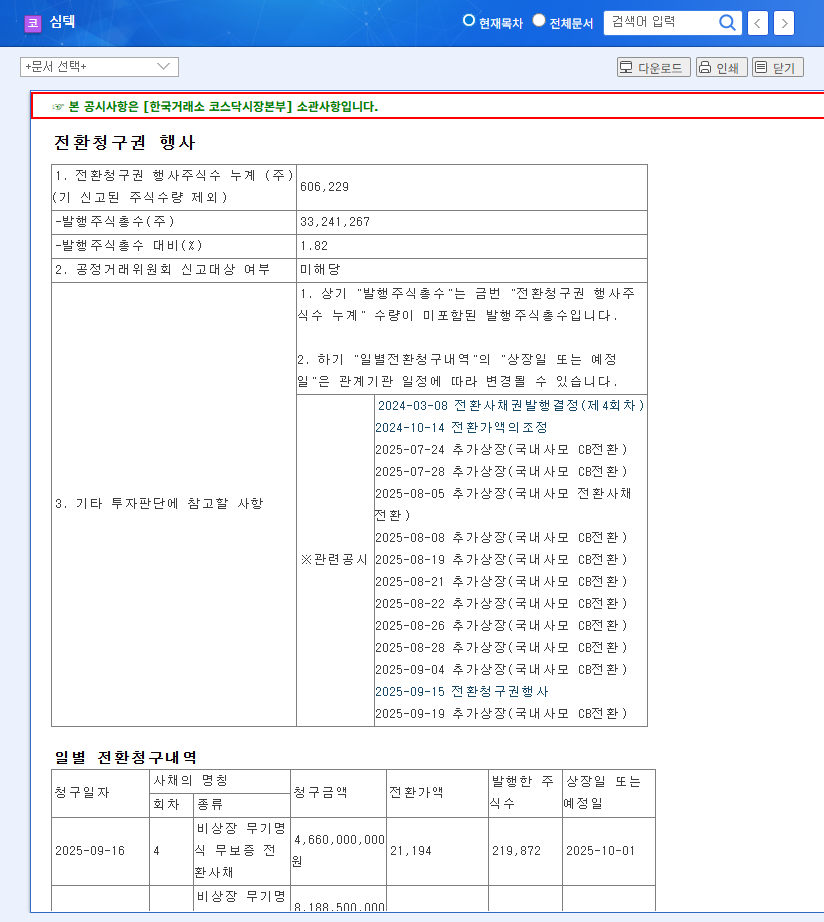
Task: Click the 4,660,000,000원 claim amount cell
Action: [x=339, y=851]
